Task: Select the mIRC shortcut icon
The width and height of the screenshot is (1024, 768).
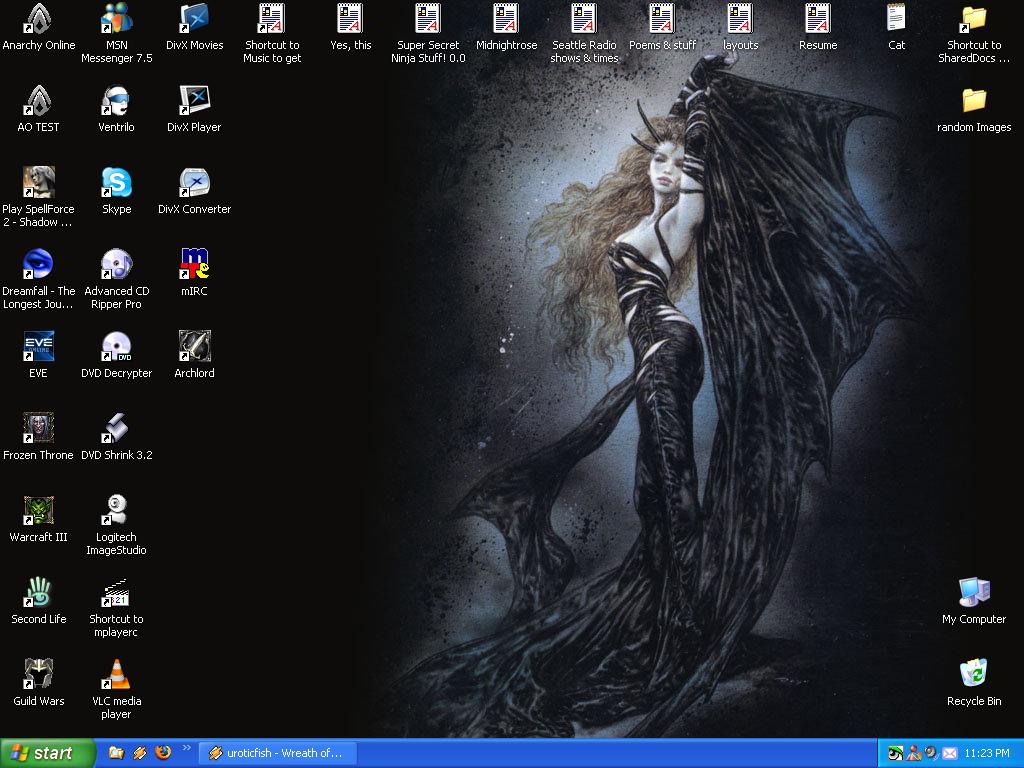Action: point(194,265)
